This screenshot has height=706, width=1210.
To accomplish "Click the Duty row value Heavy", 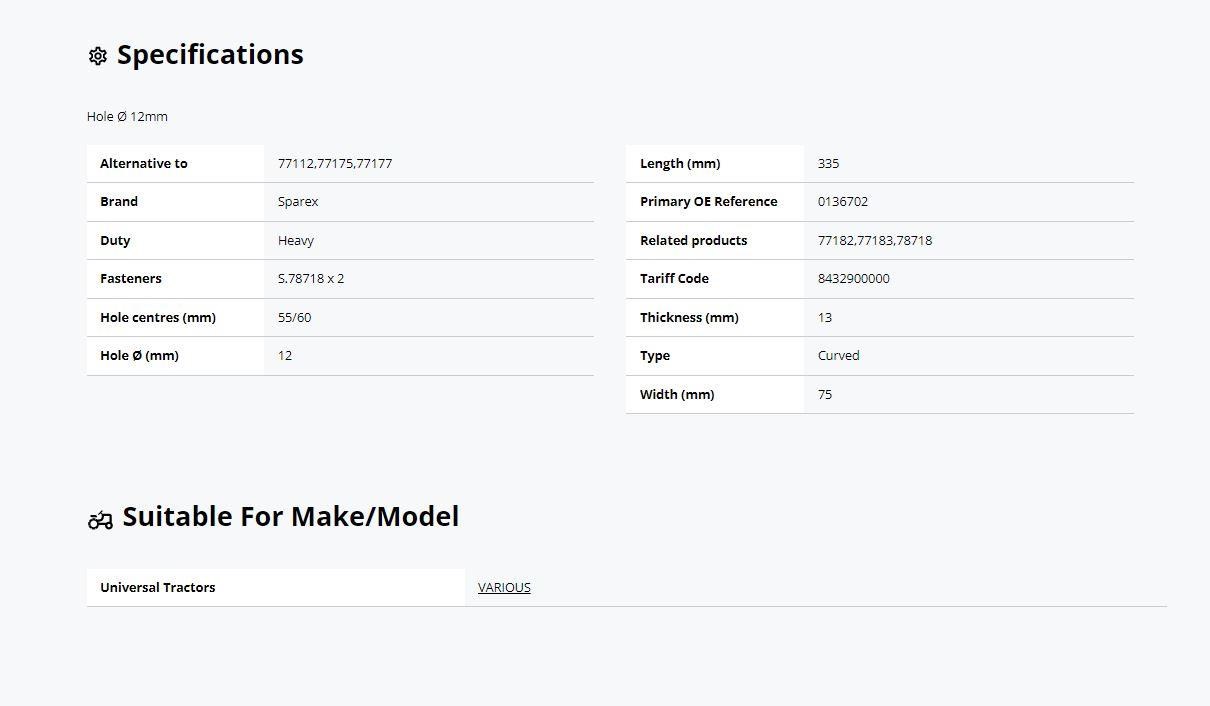I will (296, 240).
